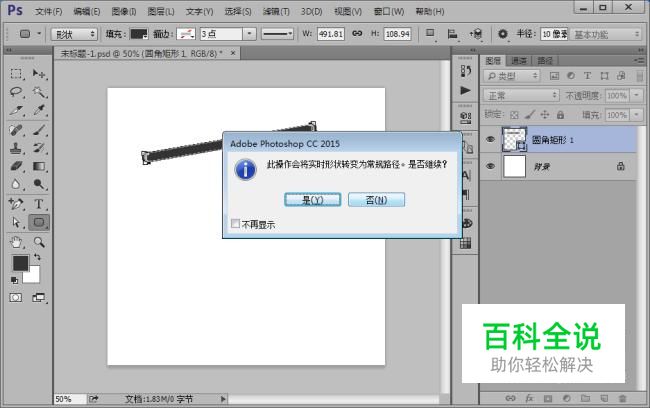The height and width of the screenshot is (408, 650).
Task: Swap foreground and background colors
Action: tap(37, 257)
